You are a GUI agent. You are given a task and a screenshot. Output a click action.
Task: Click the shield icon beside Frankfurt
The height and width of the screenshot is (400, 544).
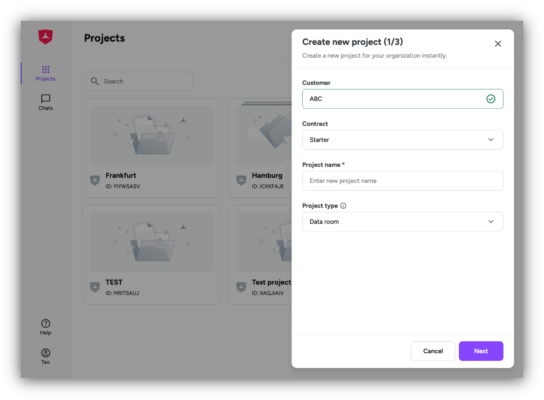click(x=95, y=180)
